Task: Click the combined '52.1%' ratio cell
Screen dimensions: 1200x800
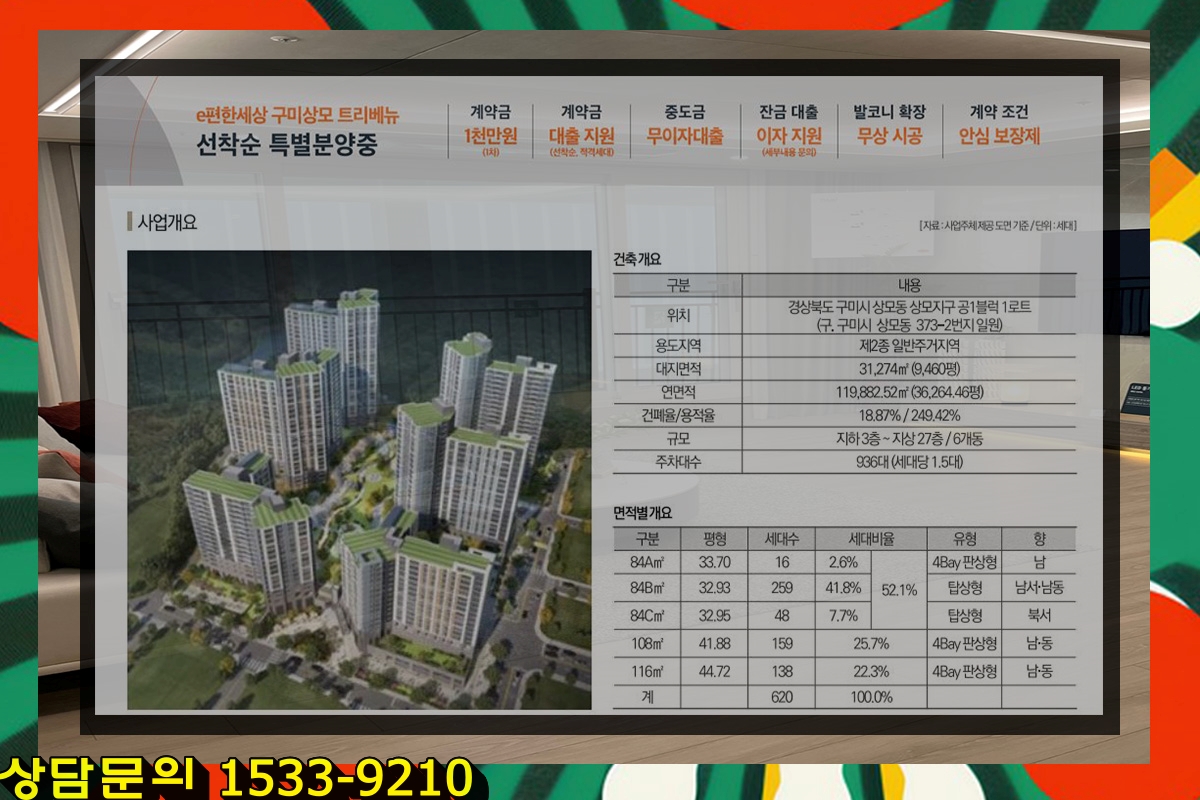Action: [898, 590]
